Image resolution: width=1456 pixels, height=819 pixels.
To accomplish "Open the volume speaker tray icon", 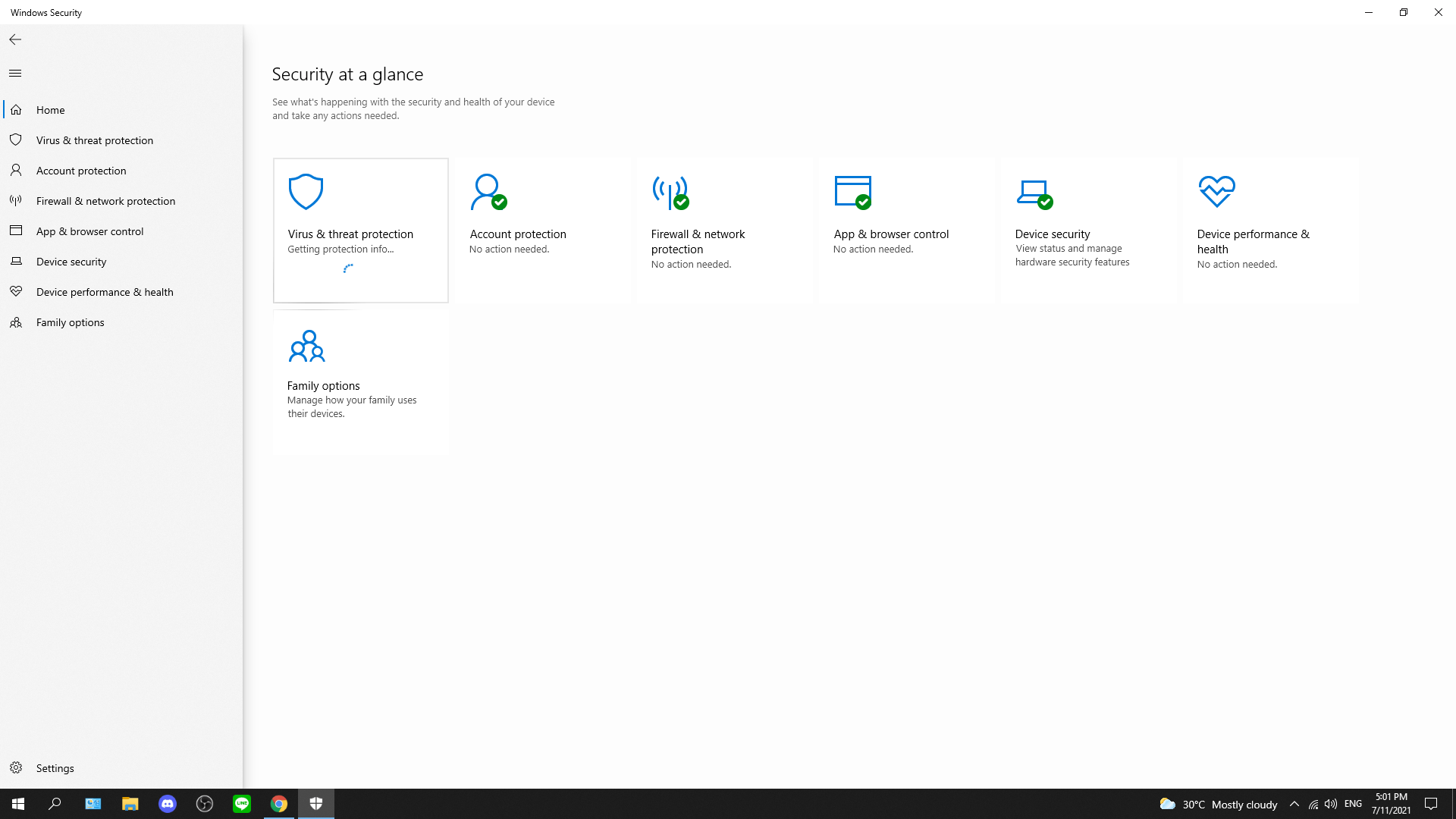I will 1331,804.
